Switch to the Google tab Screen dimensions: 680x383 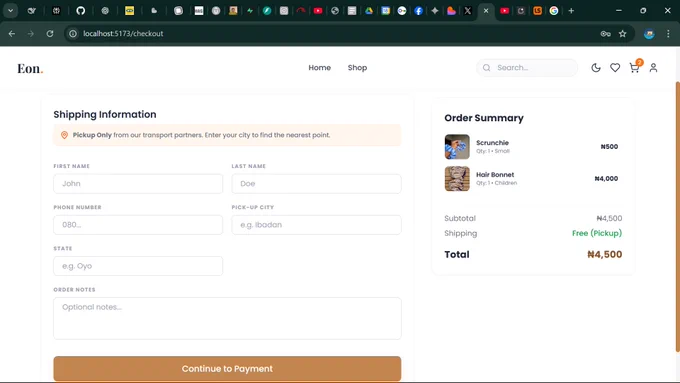(554, 11)
